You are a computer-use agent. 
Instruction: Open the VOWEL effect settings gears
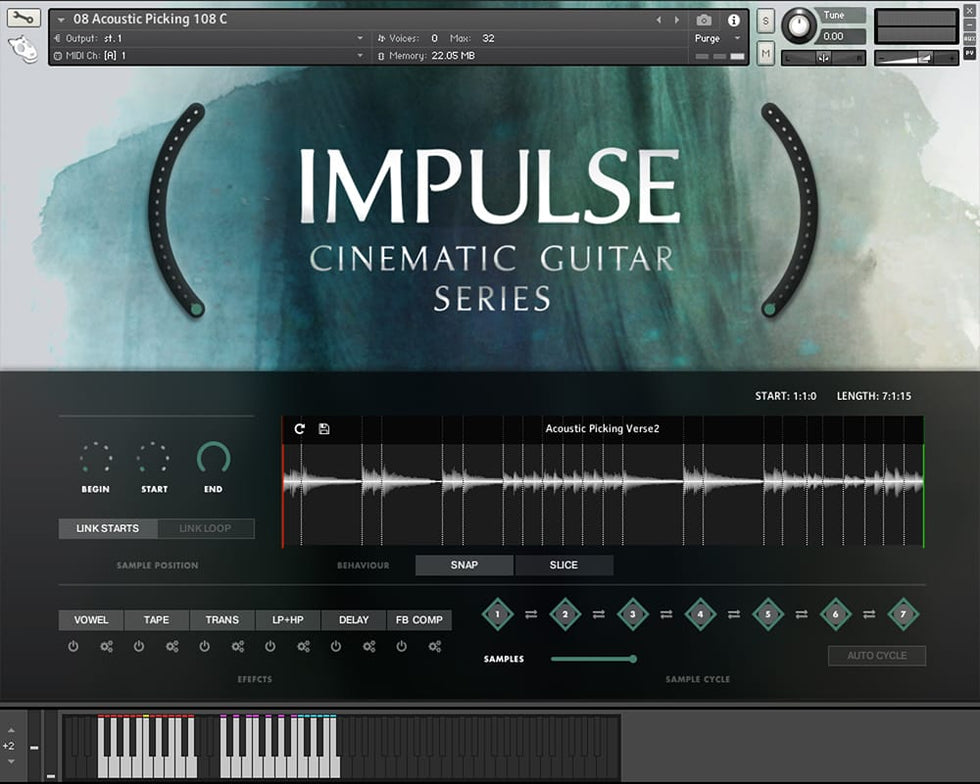[x=107, y=647]
